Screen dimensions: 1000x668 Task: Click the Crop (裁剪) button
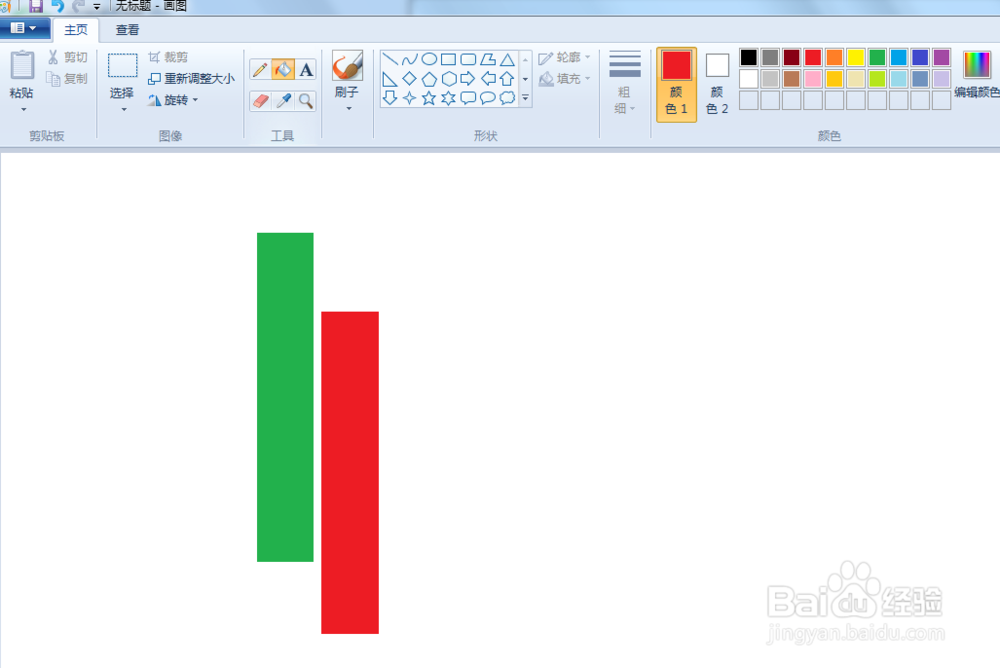(168, 57)
